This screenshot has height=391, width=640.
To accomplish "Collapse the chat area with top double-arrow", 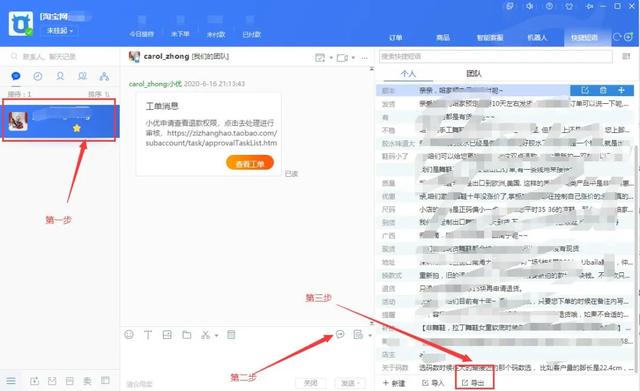I will point(371,68).
